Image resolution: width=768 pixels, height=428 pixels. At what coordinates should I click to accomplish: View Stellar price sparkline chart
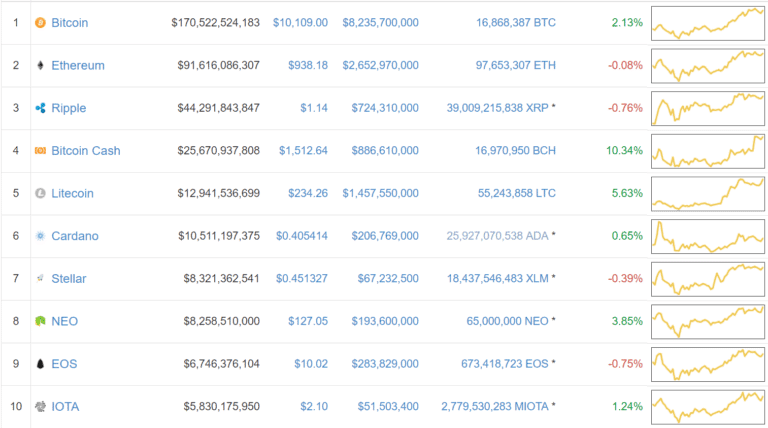point(708,279)
